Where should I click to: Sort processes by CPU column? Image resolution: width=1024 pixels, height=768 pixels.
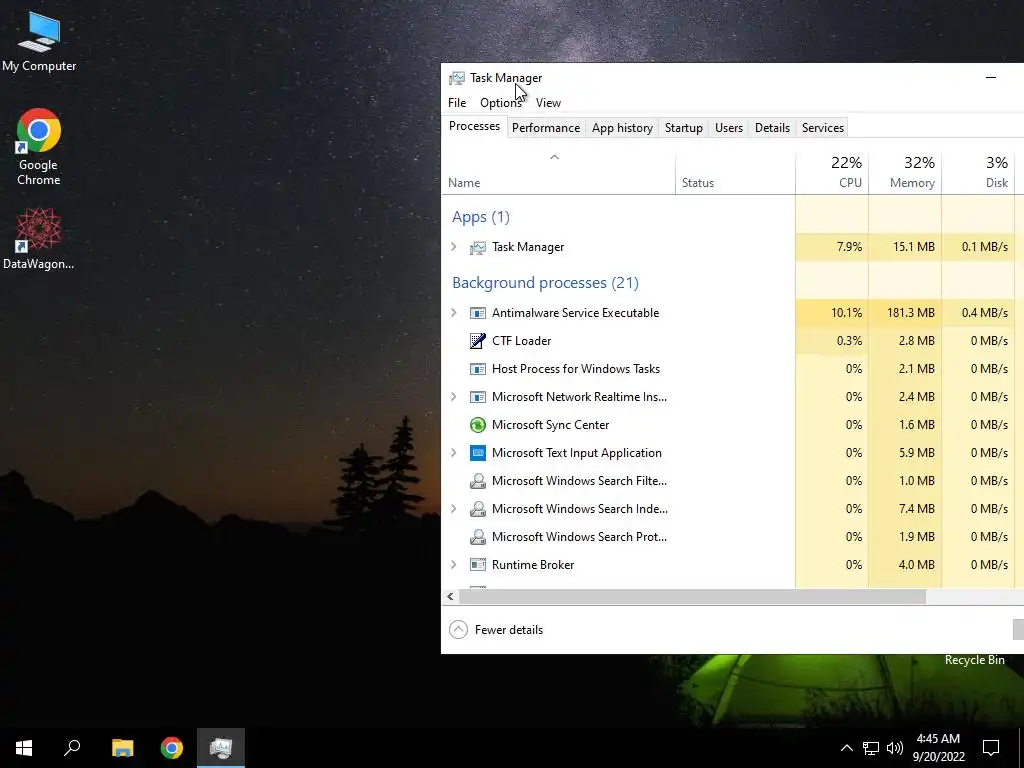coord(832,173)
